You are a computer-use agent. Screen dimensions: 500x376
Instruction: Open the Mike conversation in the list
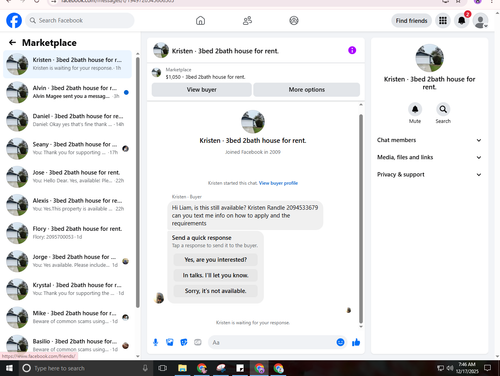click(x=68, y=317)
